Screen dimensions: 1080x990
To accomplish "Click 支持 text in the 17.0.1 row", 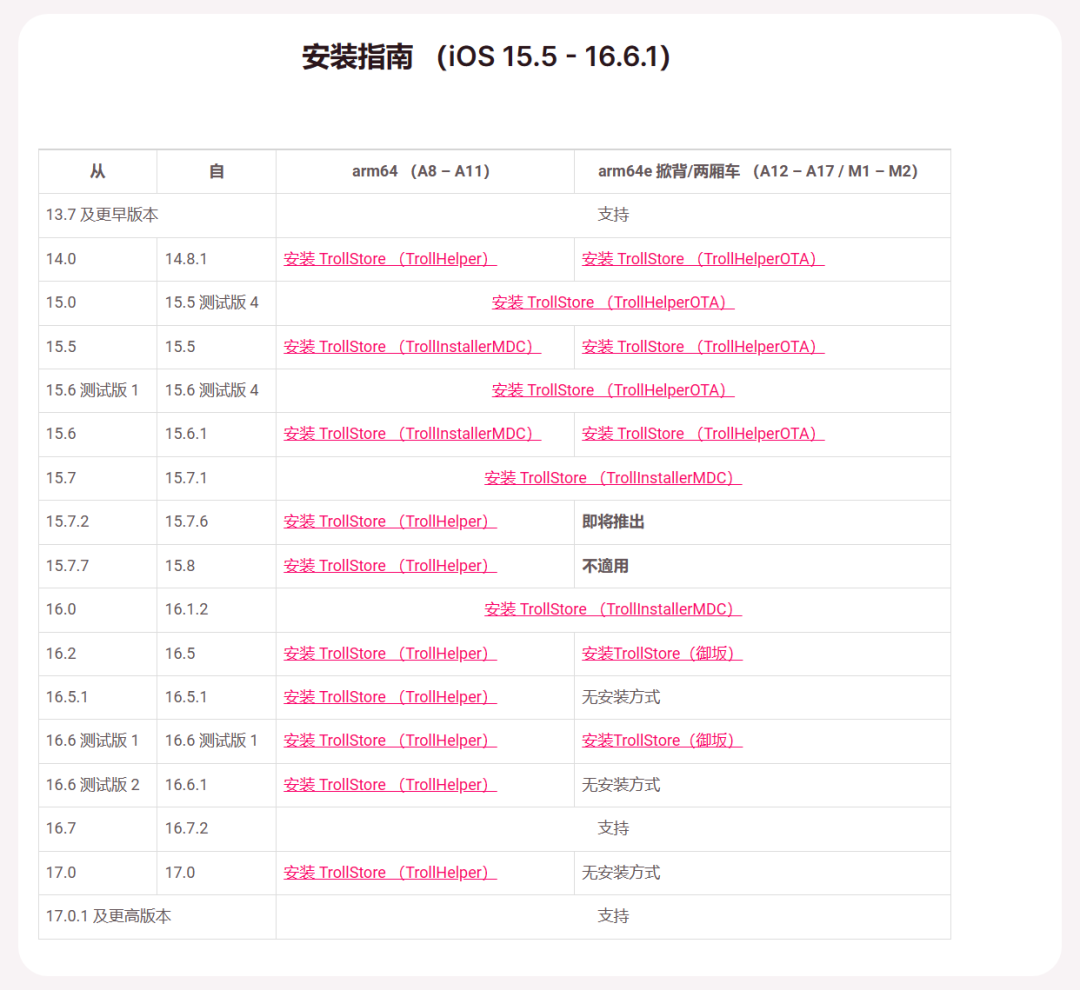I will pyautogui.click(x=613, y=916).
